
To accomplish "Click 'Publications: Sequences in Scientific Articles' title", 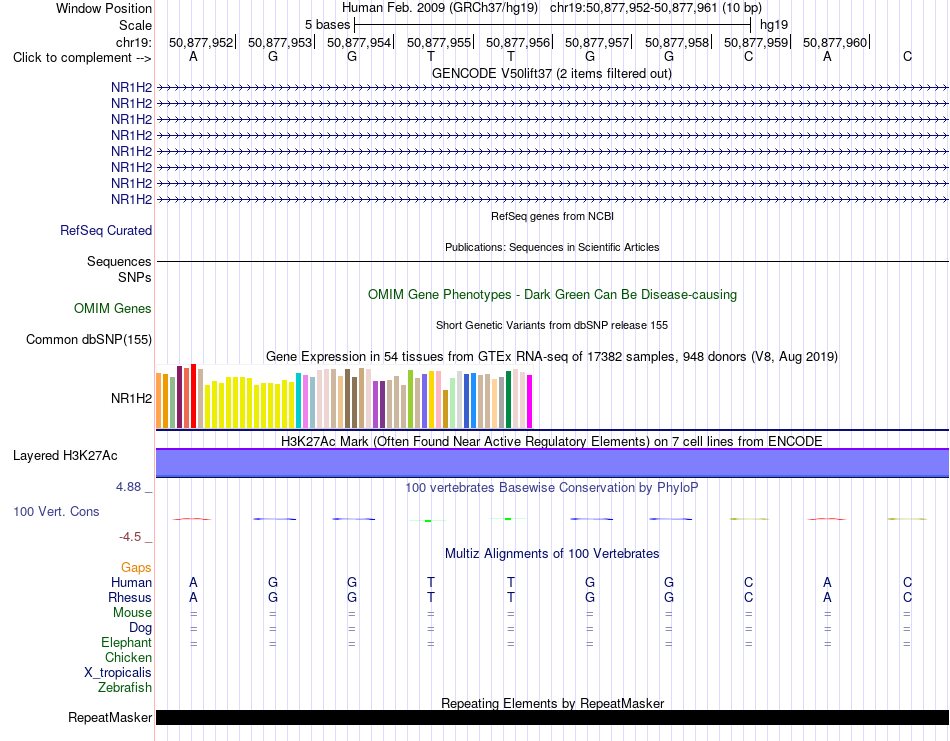I will (552, 247).
